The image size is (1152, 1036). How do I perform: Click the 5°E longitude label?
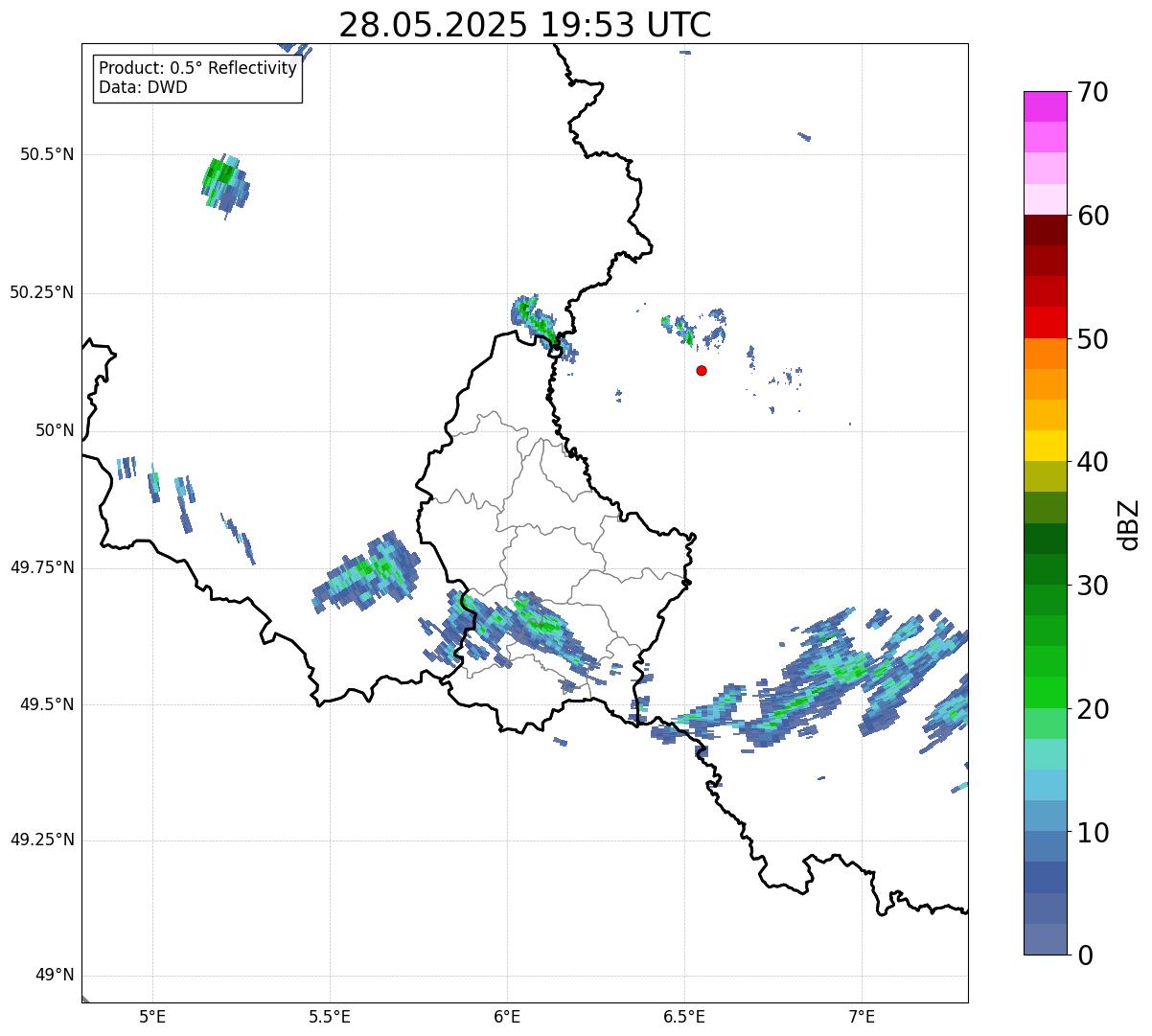pos(153,1017)
